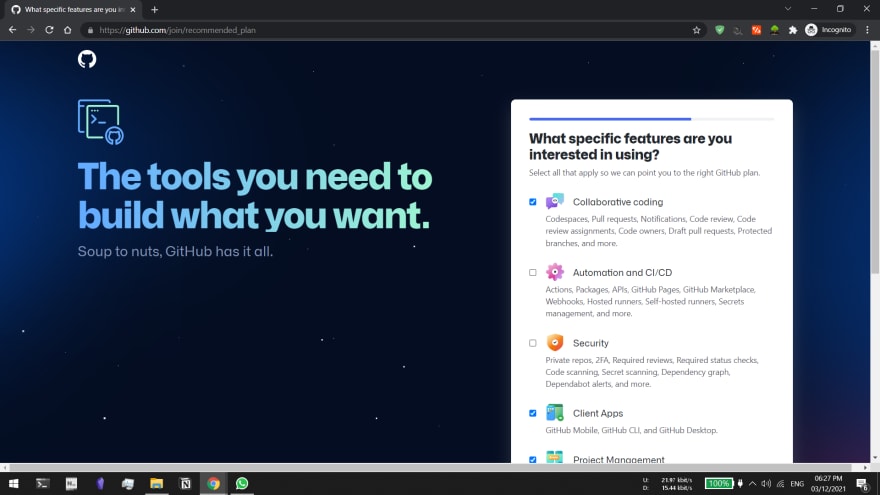Image resolution: width=880 pixels, height=495 pixels.
Task: Open the clock and date flyout
Action: click(828, 483)
